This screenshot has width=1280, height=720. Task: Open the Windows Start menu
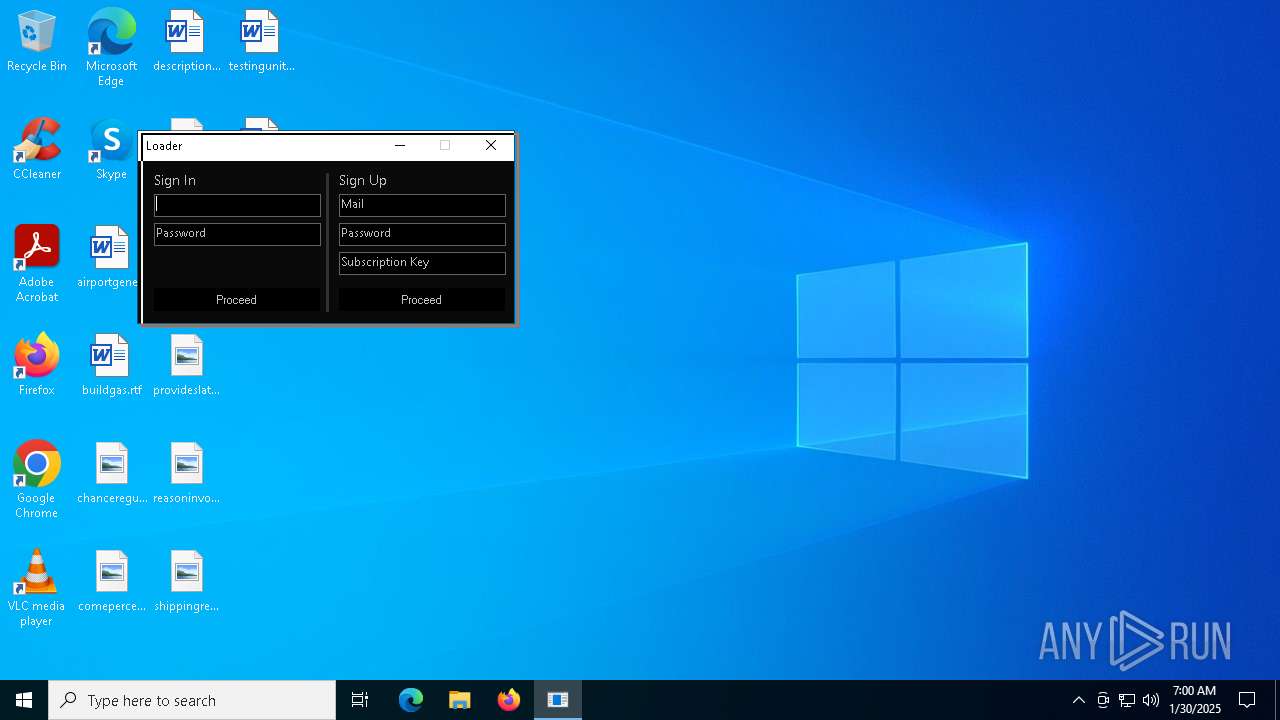click(24, 700)
